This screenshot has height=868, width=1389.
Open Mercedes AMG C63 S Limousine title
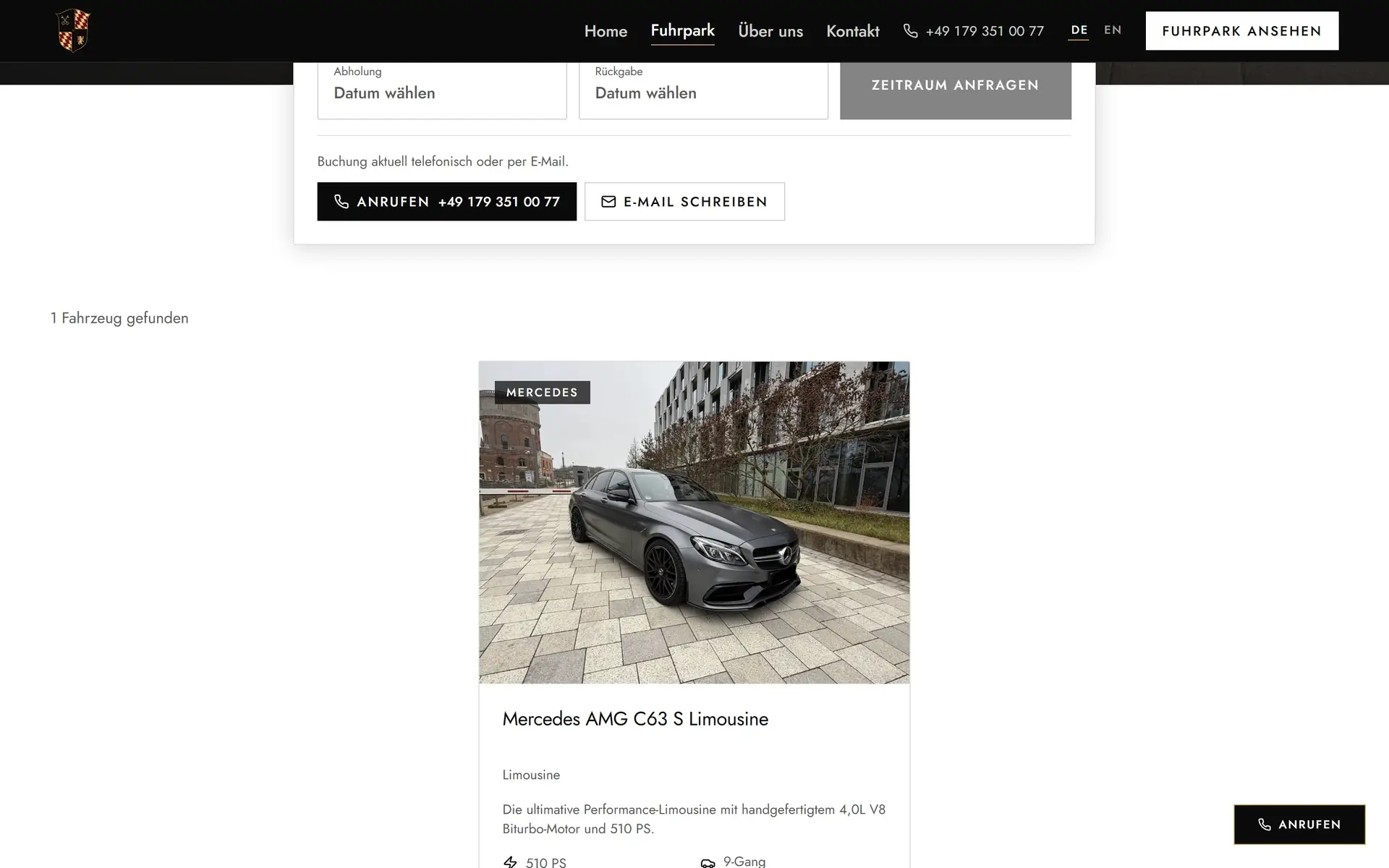point(635,719)
